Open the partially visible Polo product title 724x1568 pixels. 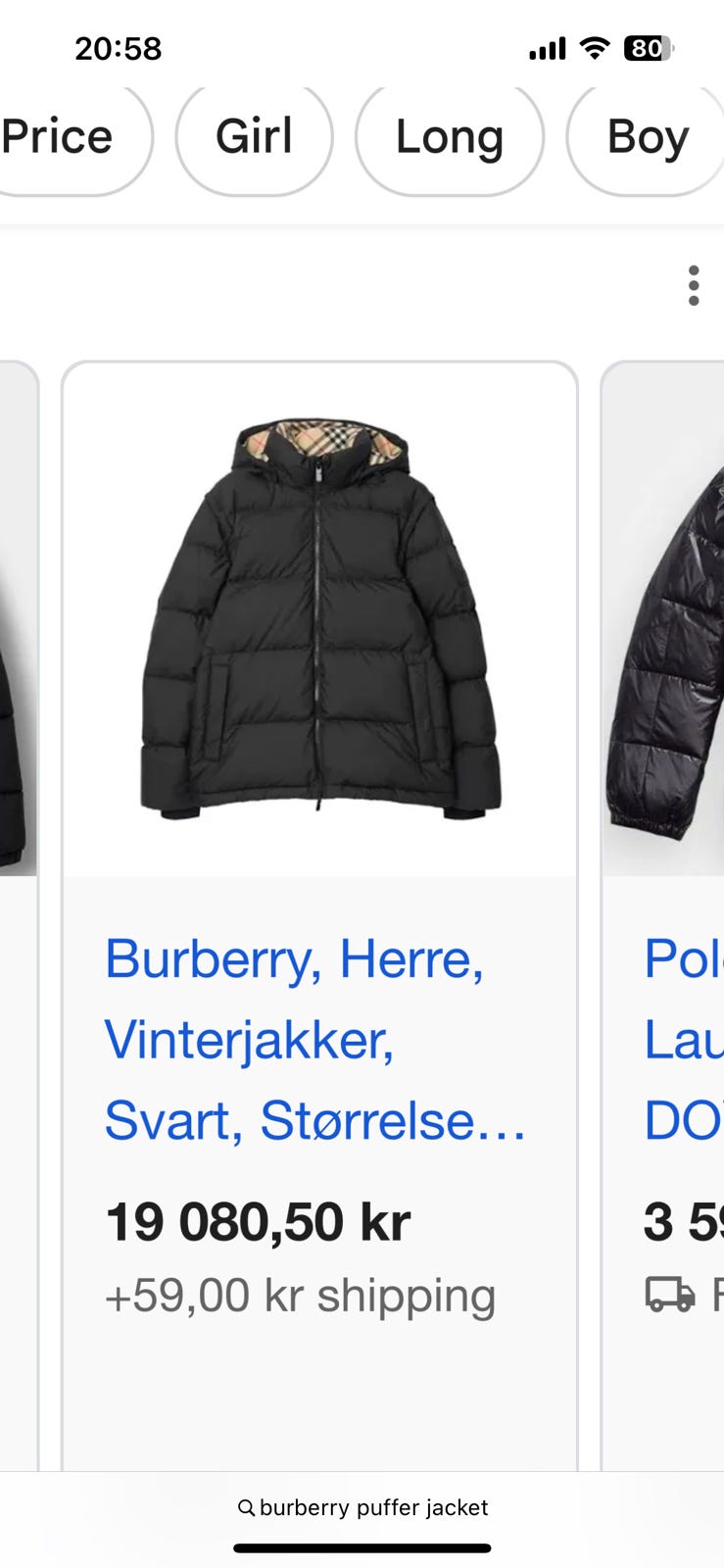(683, 1039)
